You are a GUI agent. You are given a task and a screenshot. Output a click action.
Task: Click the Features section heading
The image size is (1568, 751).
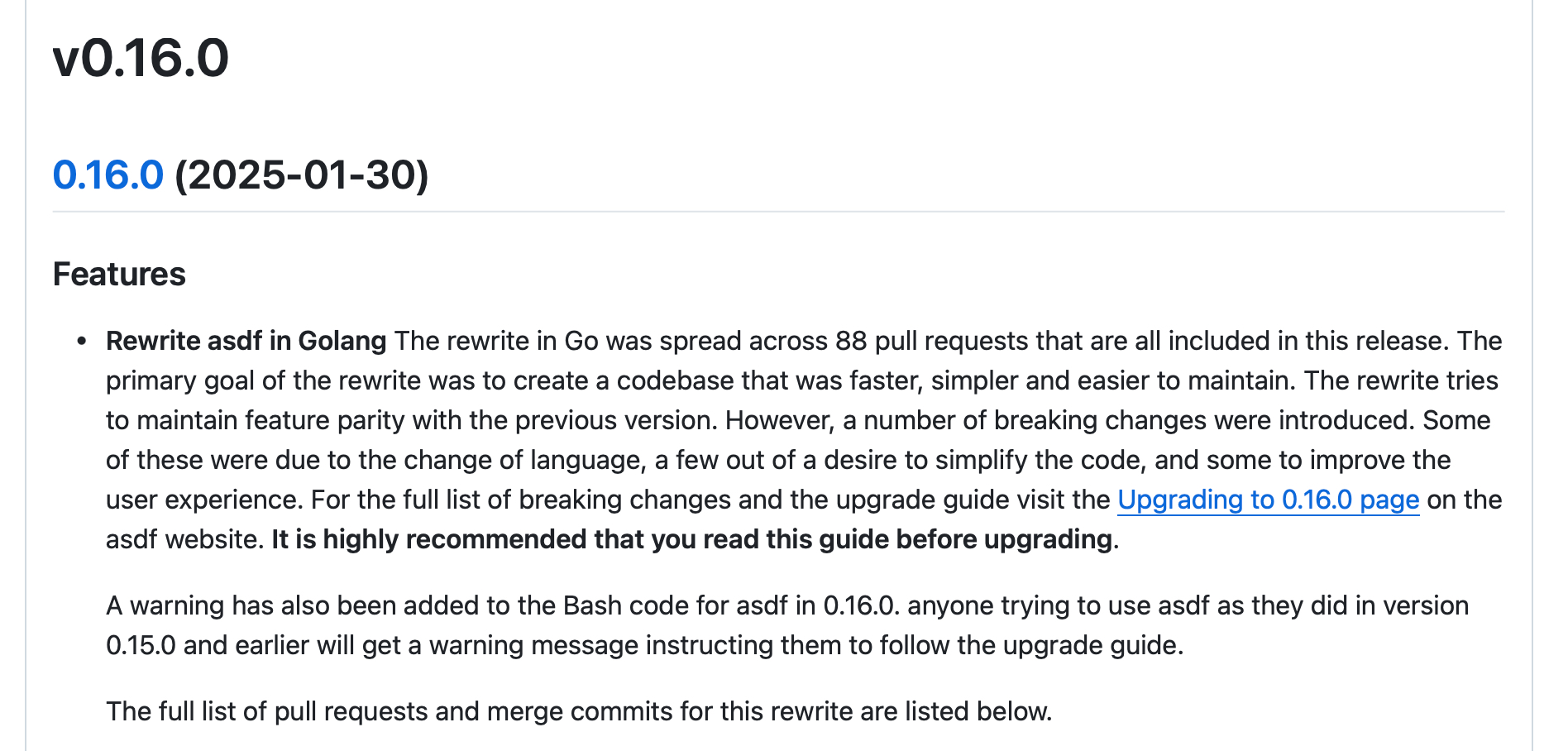(x=119, y=274)
